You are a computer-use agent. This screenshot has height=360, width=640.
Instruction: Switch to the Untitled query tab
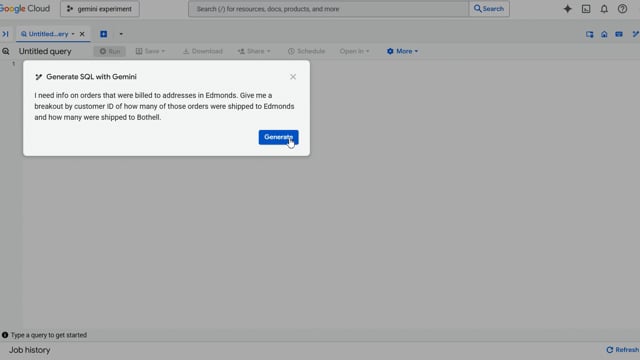tap(48, 34)
